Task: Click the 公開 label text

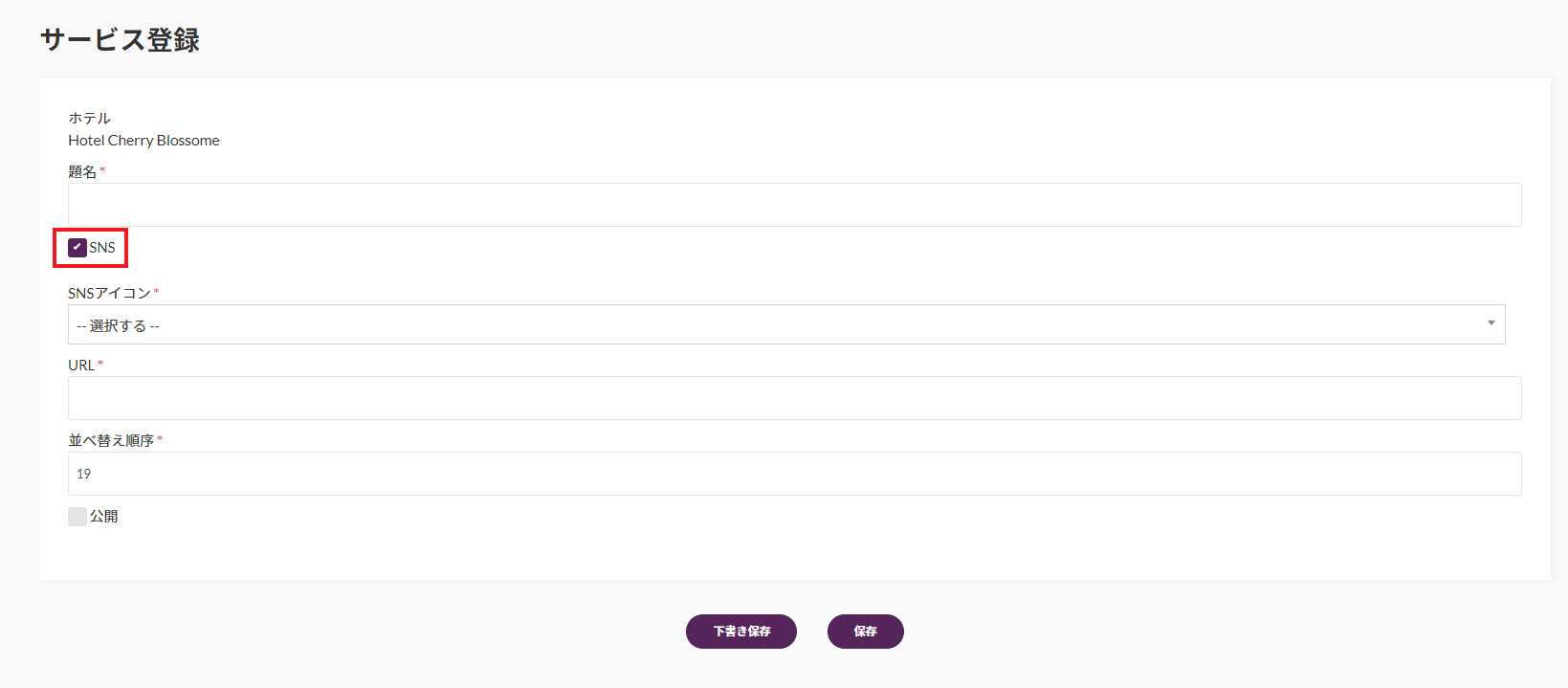Action: click(103, 517)
